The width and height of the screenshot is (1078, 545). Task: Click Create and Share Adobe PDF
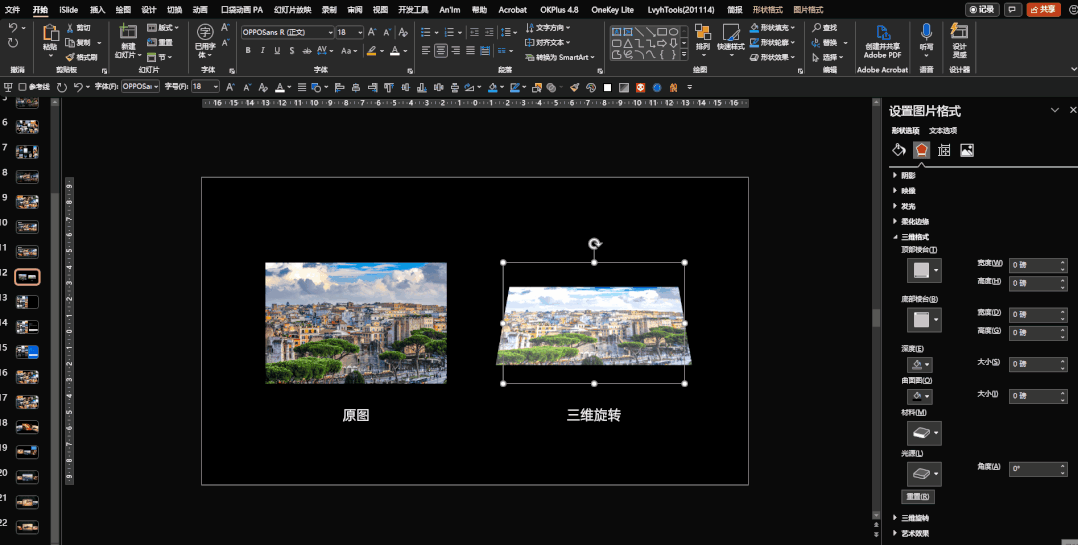tap(883, 41)
